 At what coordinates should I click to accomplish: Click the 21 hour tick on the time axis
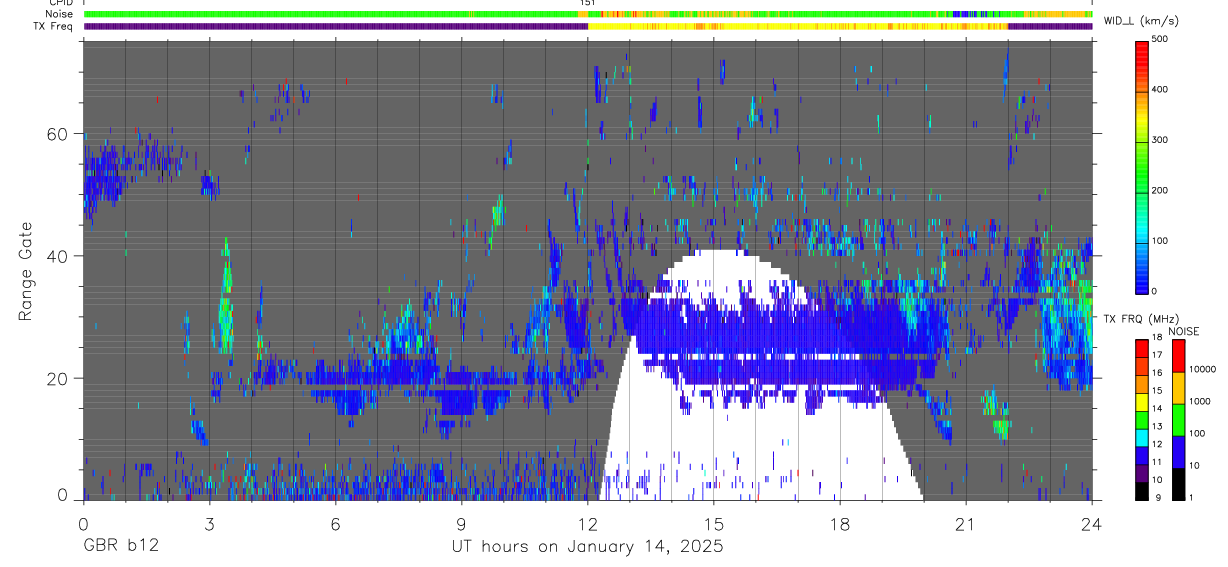(x=965, y=523)
